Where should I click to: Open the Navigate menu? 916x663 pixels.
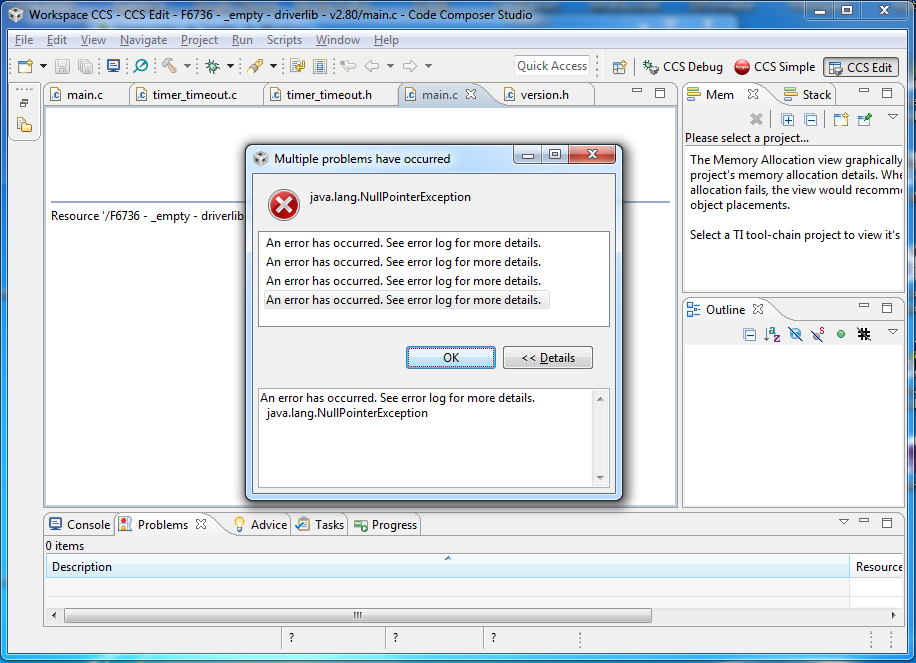click(x=143, y=40)
